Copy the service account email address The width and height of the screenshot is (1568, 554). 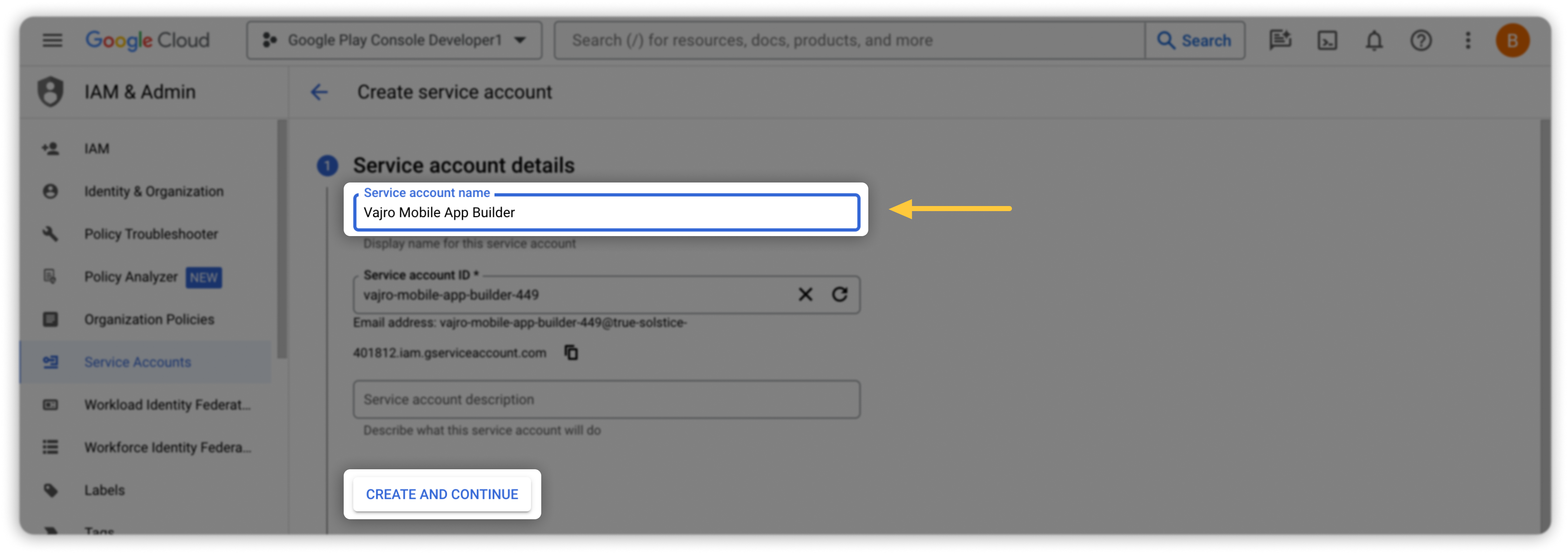tap(571, 353)
